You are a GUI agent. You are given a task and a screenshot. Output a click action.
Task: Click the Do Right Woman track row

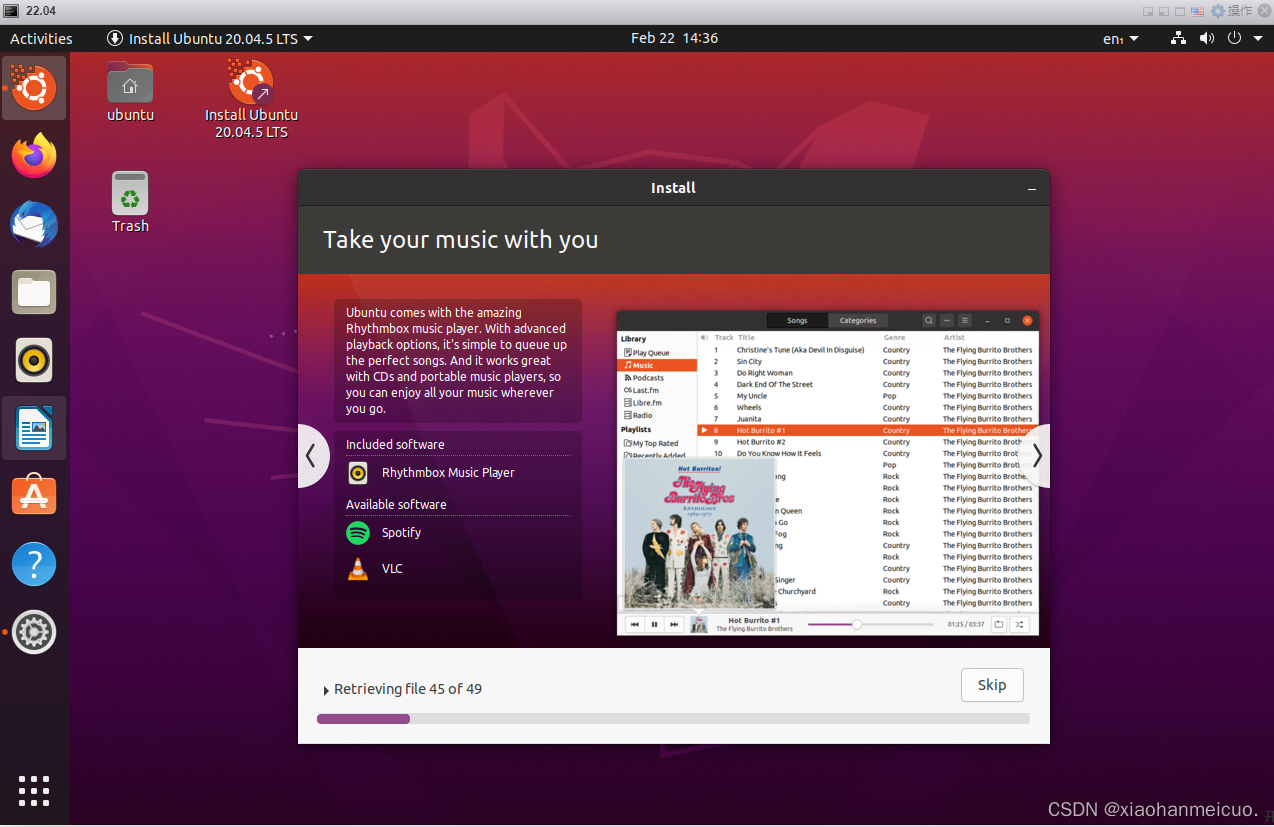pyautogui.click(x=868, y=373)
